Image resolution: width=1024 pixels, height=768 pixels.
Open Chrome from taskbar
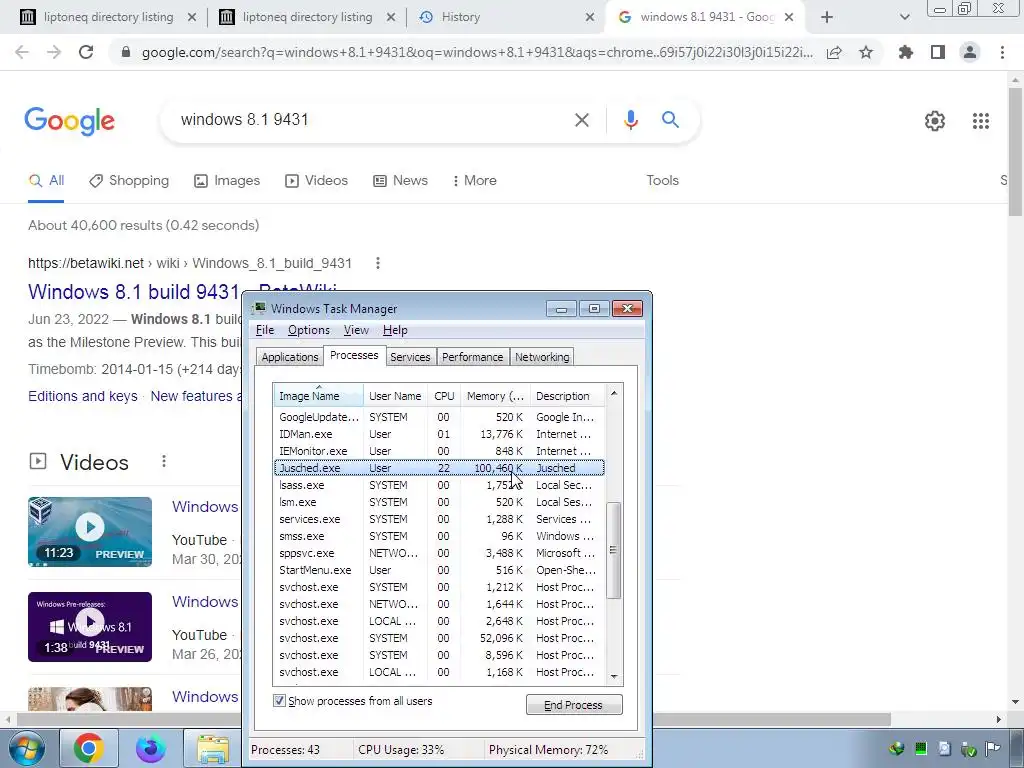[x=88, y=748]
